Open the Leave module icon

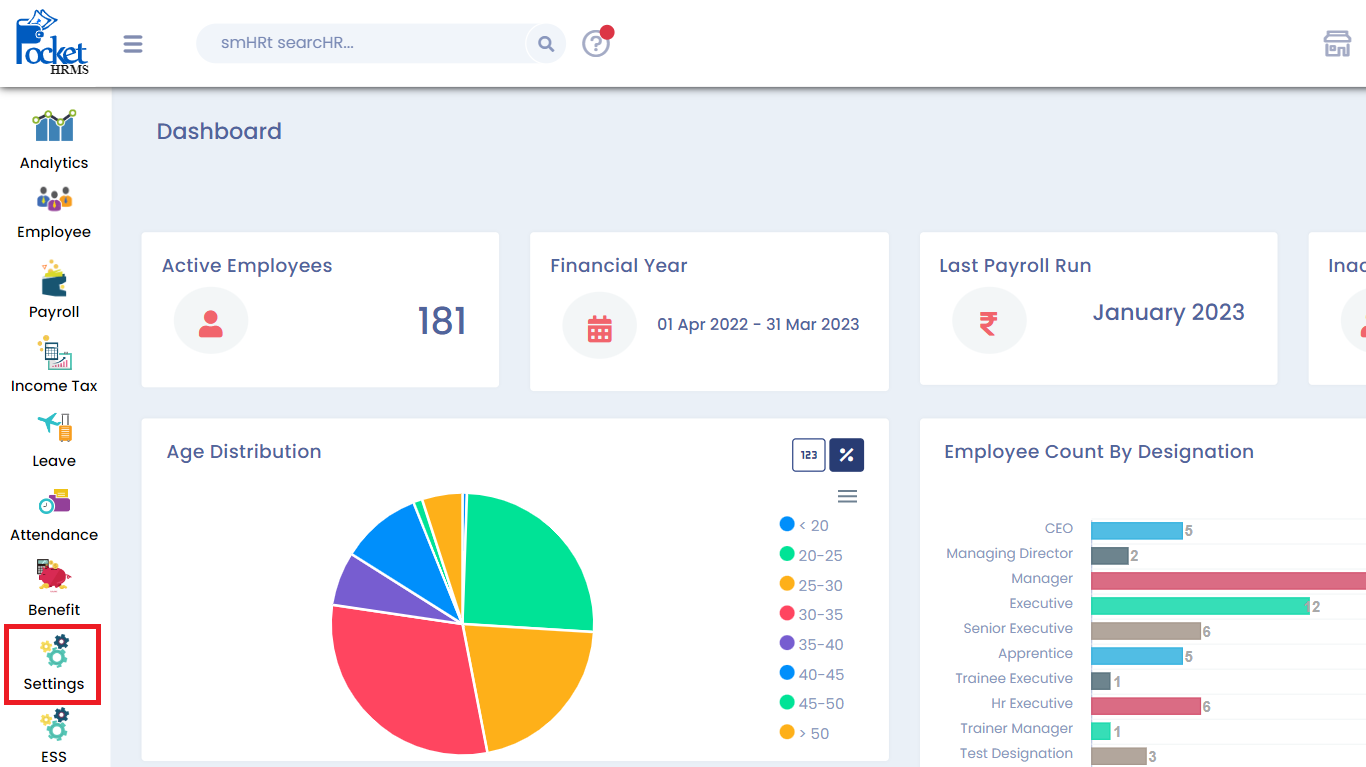coord(54,428)
